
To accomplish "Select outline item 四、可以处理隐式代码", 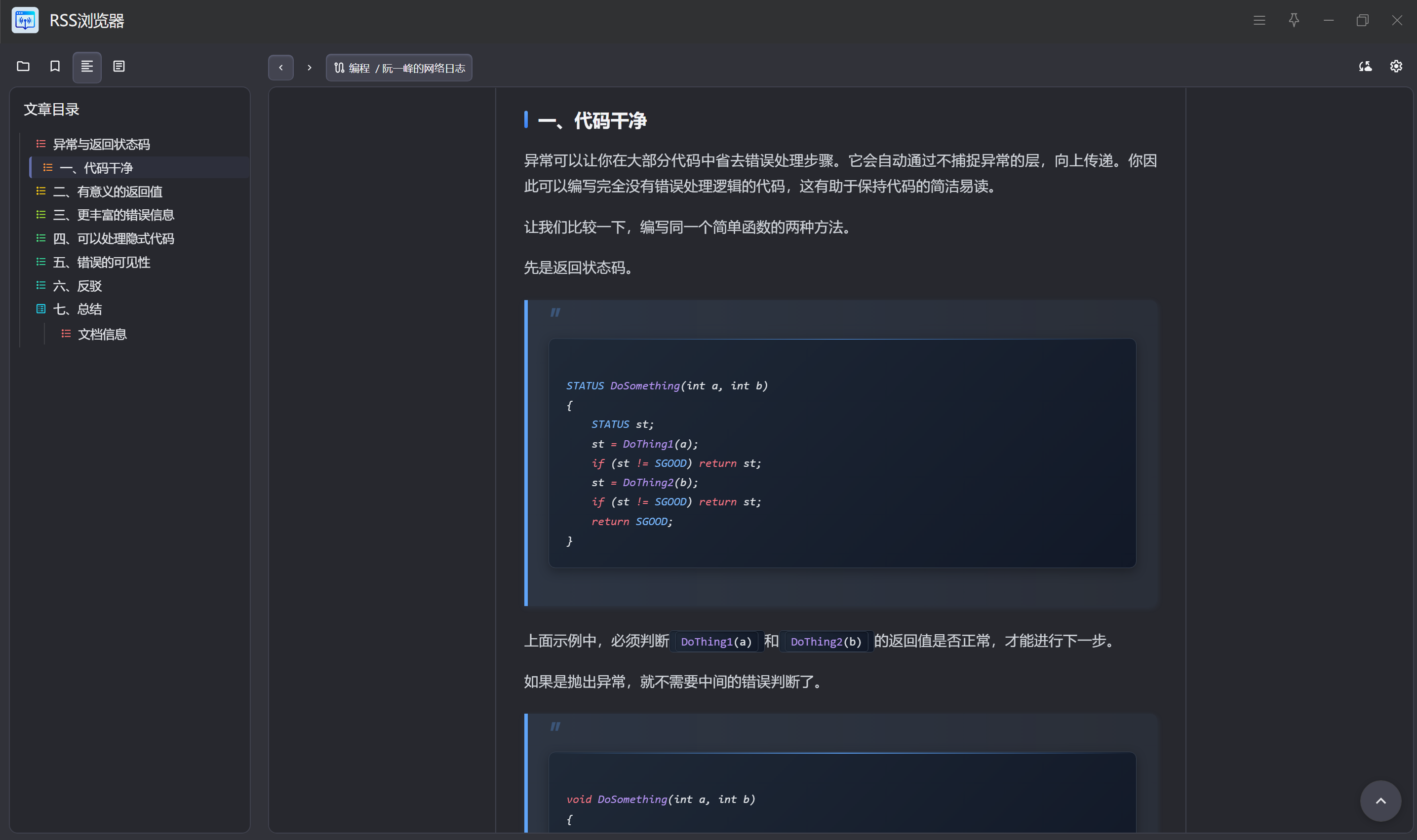I will coord(113,239).
